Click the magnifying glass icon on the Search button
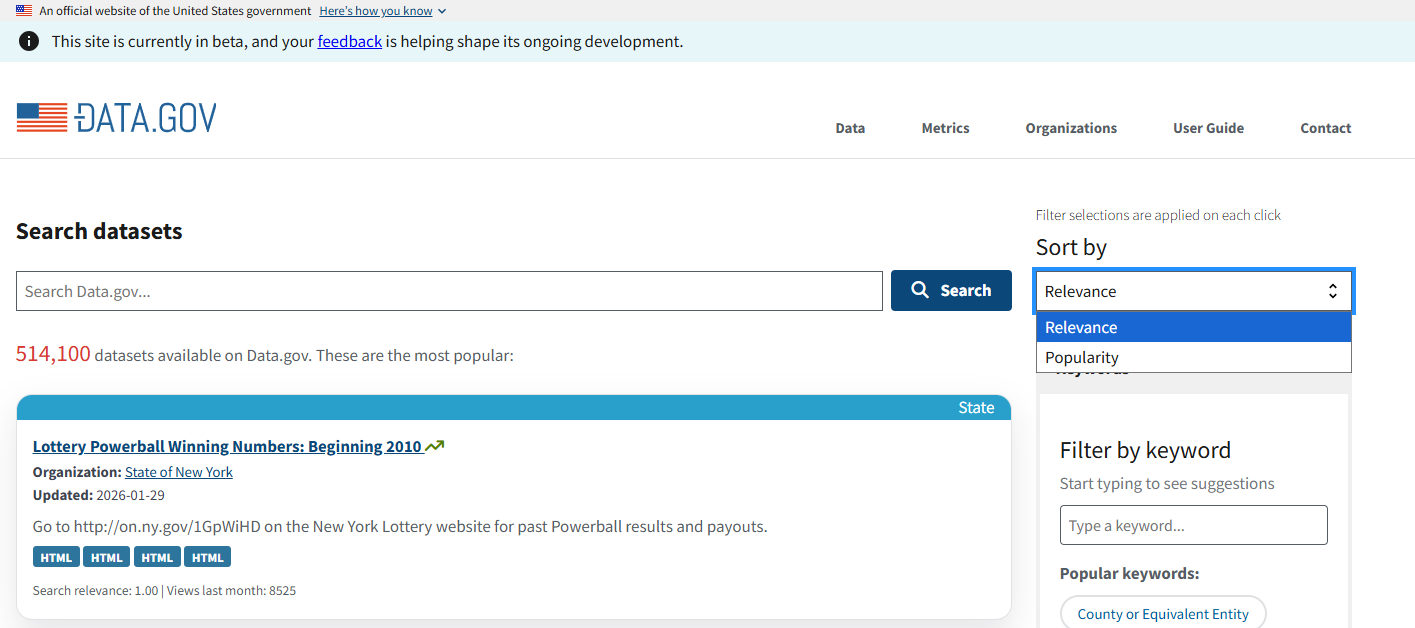 pos(920,290)
